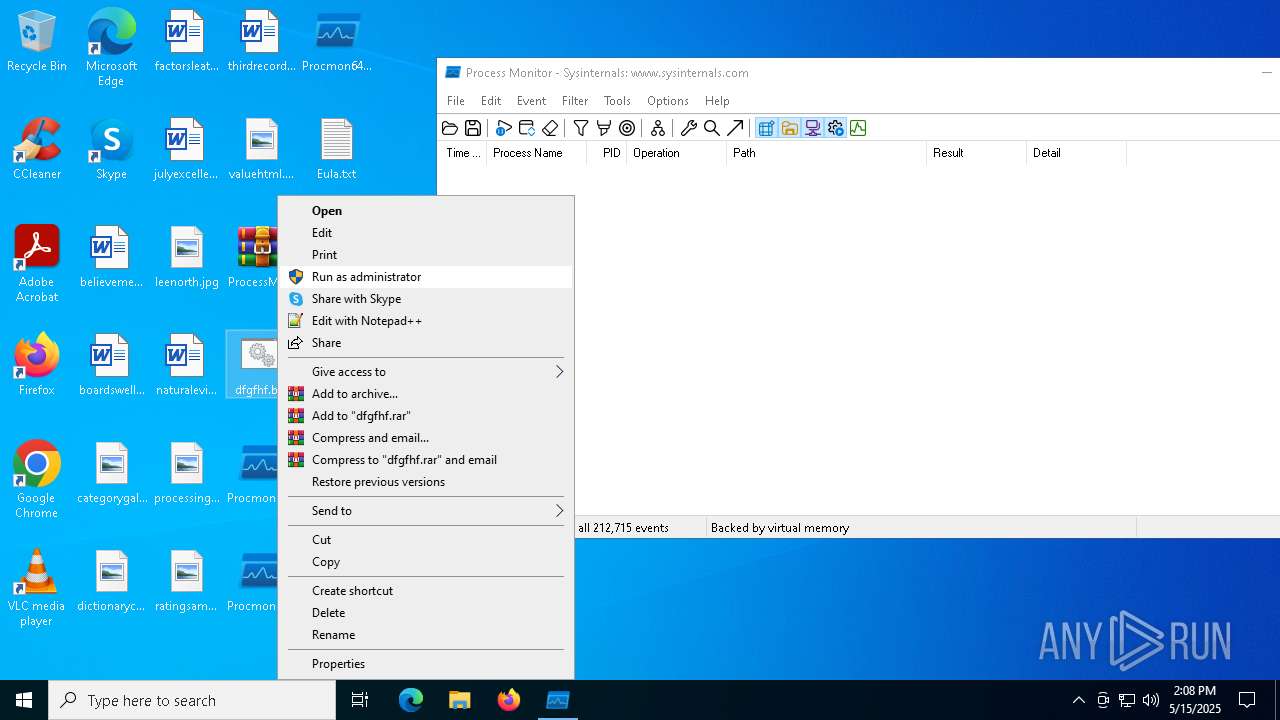Select Open in the context menu
Screen dimensions: 1280x720
(x=426, y=211)
